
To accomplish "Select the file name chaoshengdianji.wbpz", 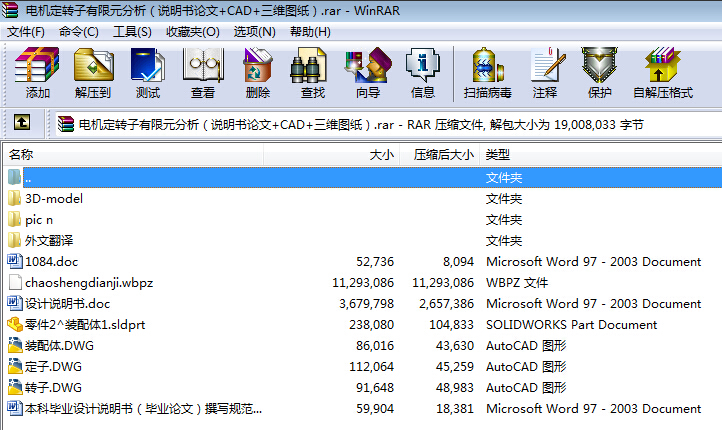I will 89,283.
